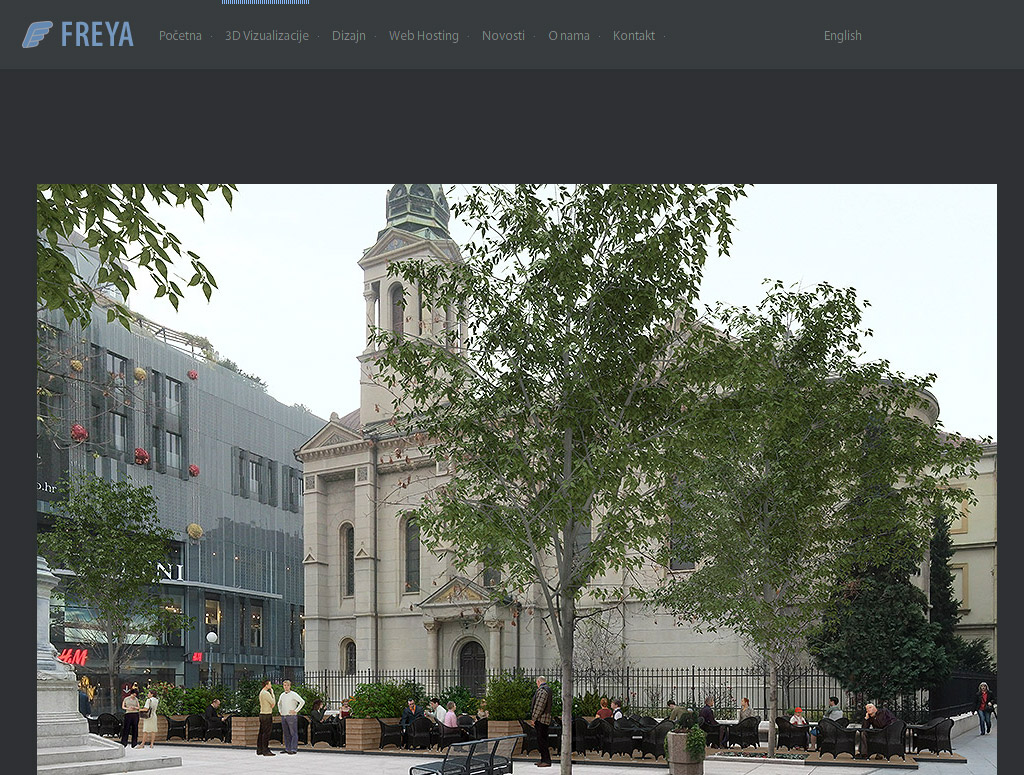Click the potted plant in stone planter
The image size is (1024, 775).
point(686,748)
